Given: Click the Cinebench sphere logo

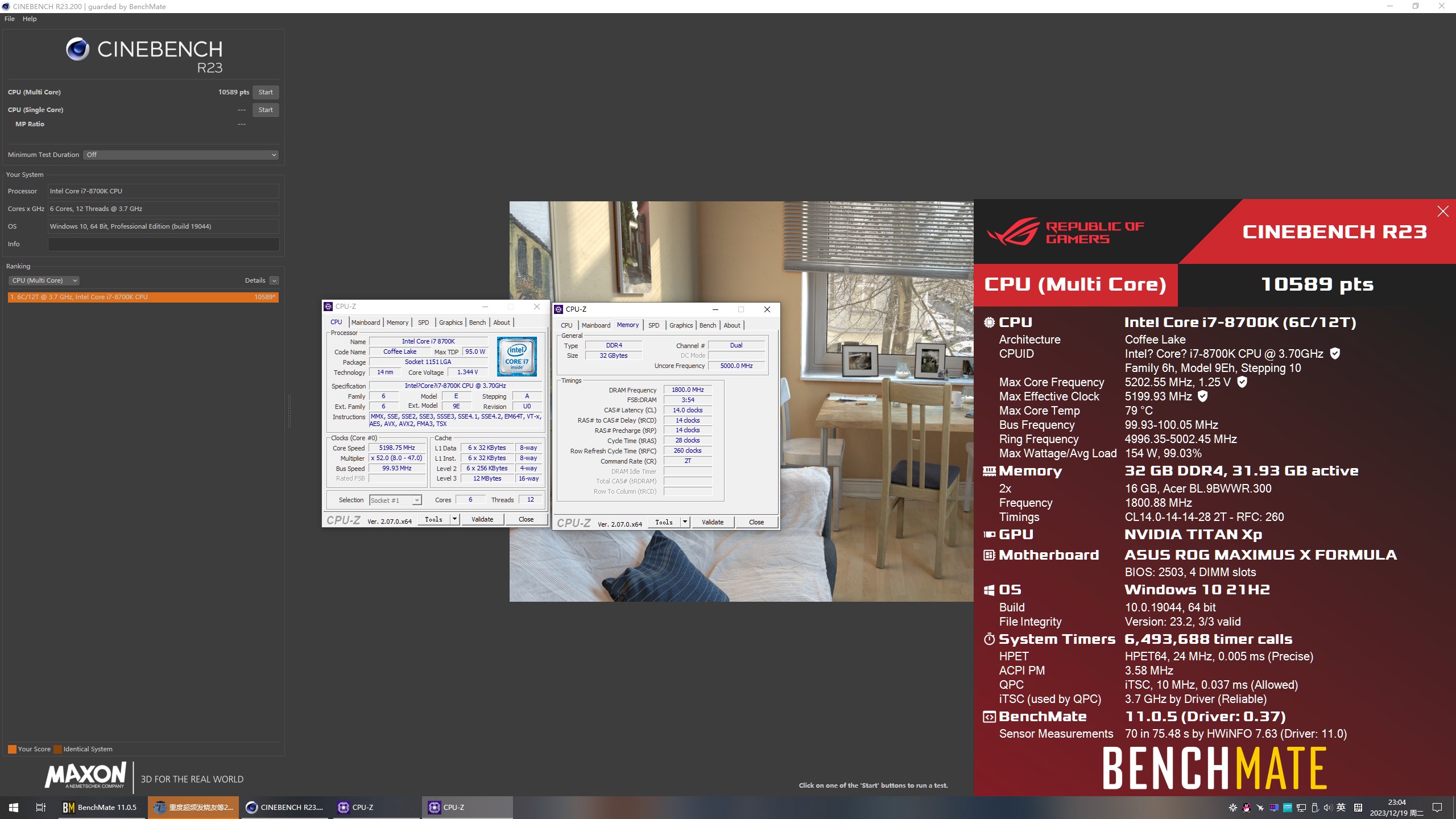Looking at the screenshot, I should 77,49.
